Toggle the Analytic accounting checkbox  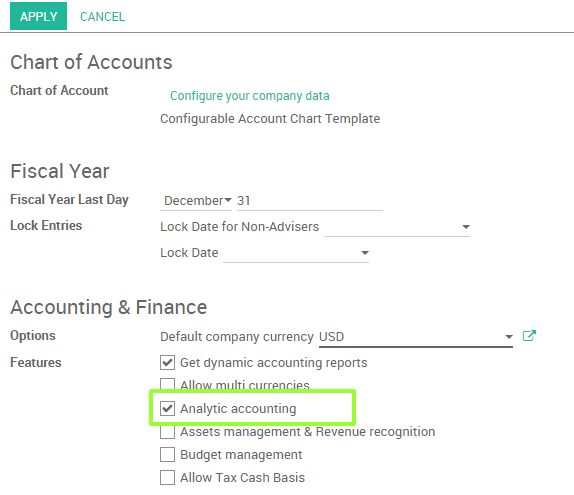[167, 408]
